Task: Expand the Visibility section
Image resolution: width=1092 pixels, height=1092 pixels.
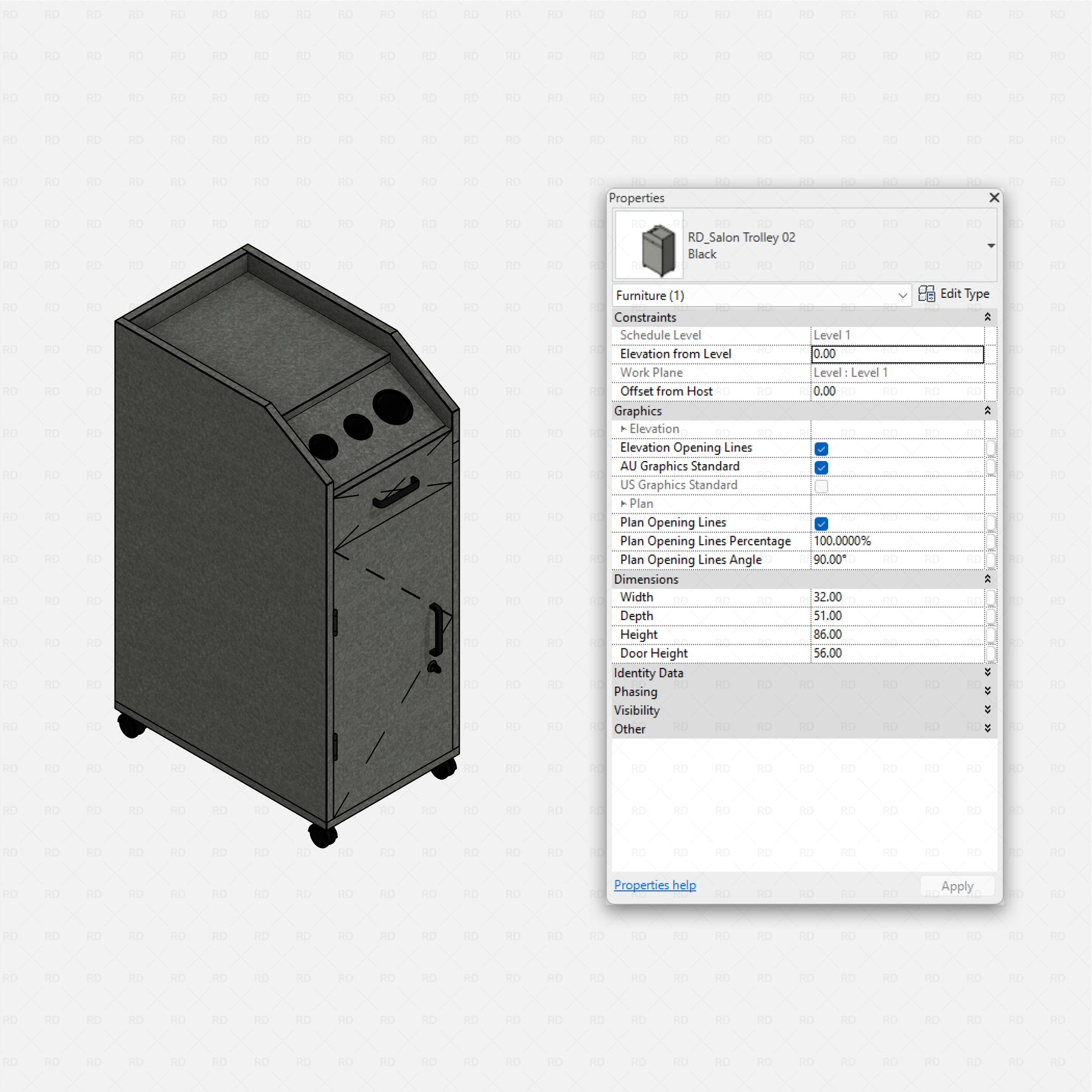Action: tap(987, 710)
